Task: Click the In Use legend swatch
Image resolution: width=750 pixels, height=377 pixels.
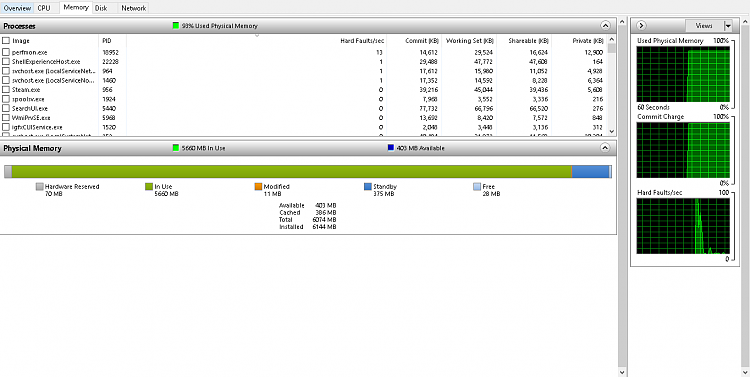Action: coord(149,187)
